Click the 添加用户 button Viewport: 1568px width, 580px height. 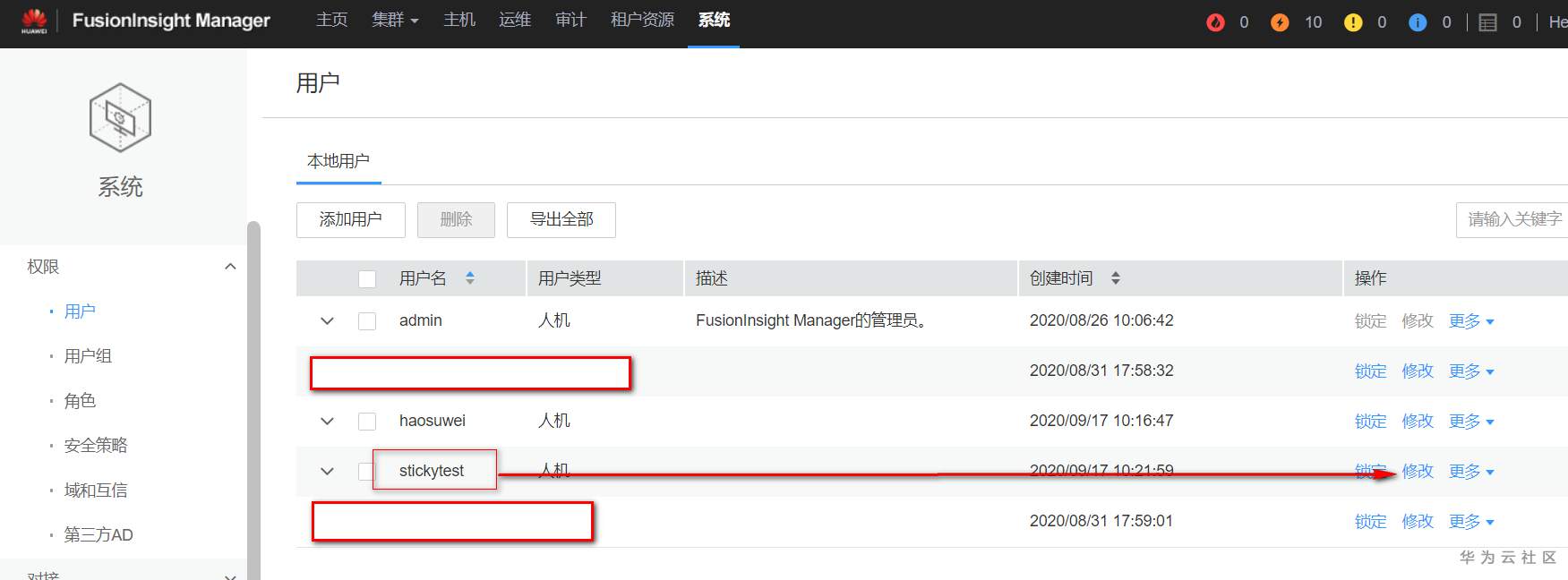(x=351, y=219)
